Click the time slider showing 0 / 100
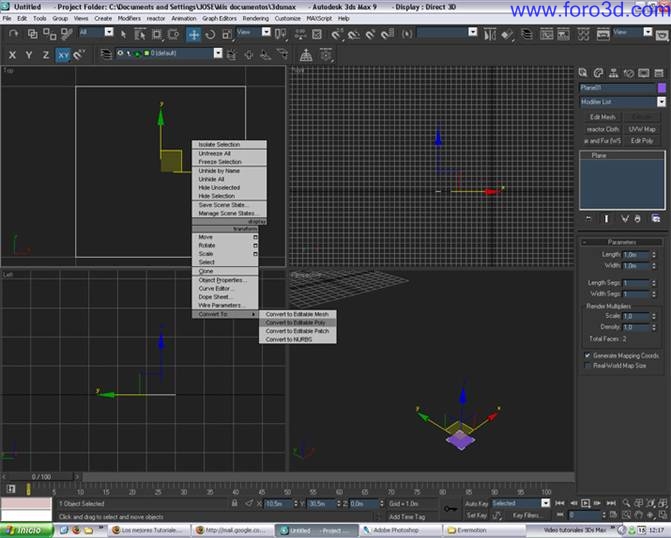The width and height of the screenshot is (671, 538). pyautogui.click(x=41, y=476)
